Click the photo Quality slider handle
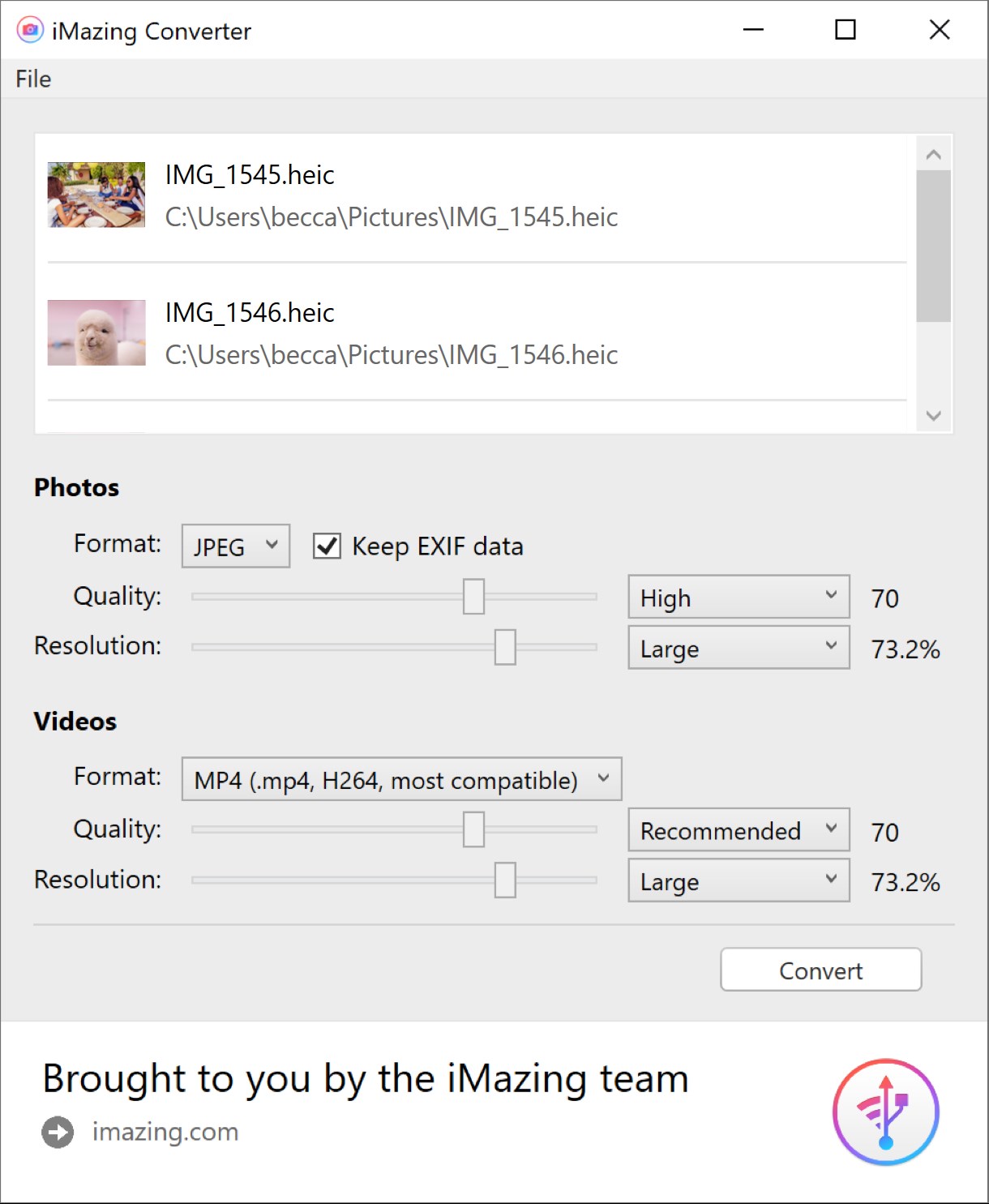 [x=474, y=596]
